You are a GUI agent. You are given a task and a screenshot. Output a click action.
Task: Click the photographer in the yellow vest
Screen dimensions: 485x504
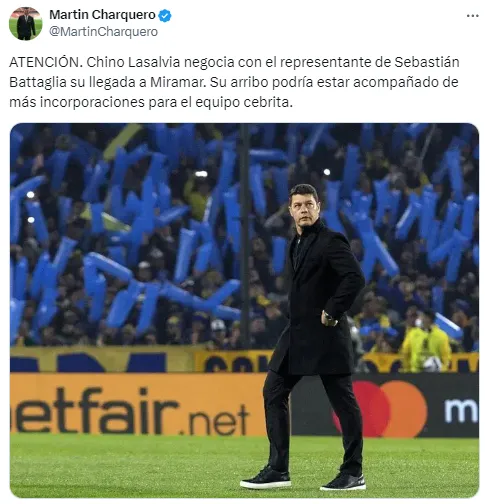pyautogui.click(x=425, y=342)
